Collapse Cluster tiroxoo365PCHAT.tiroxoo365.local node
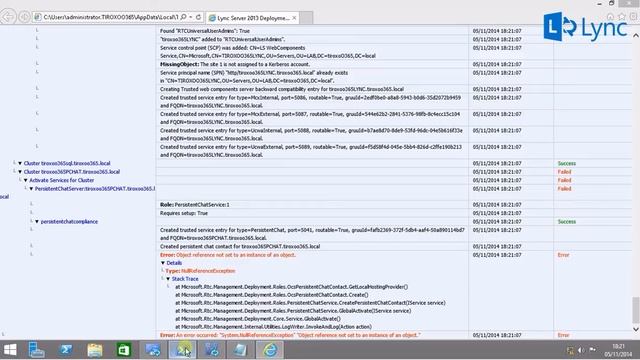This screenshot has height=360, width=640. pyautogui.click(x=20, y=172)
